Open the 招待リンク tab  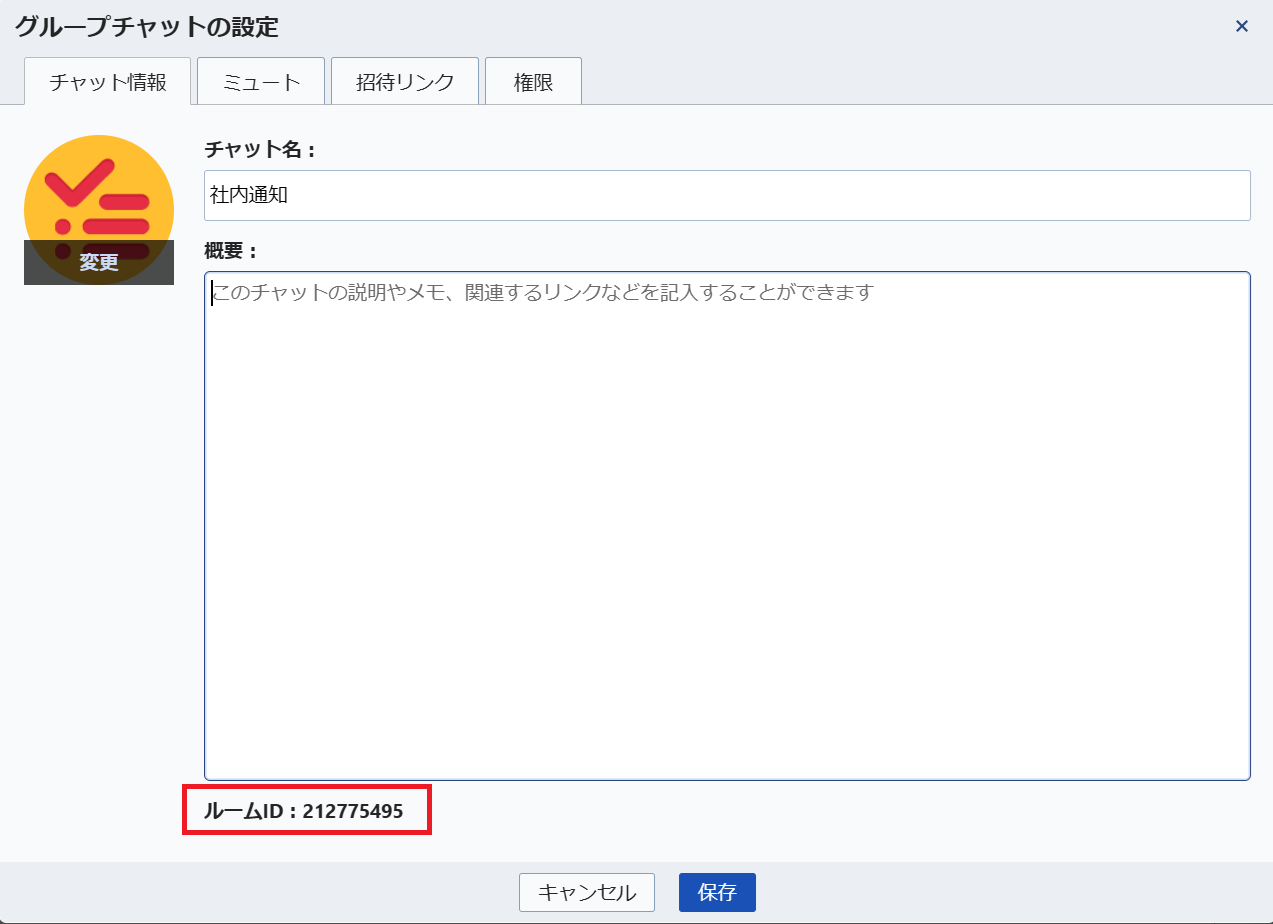click(405, 81)
